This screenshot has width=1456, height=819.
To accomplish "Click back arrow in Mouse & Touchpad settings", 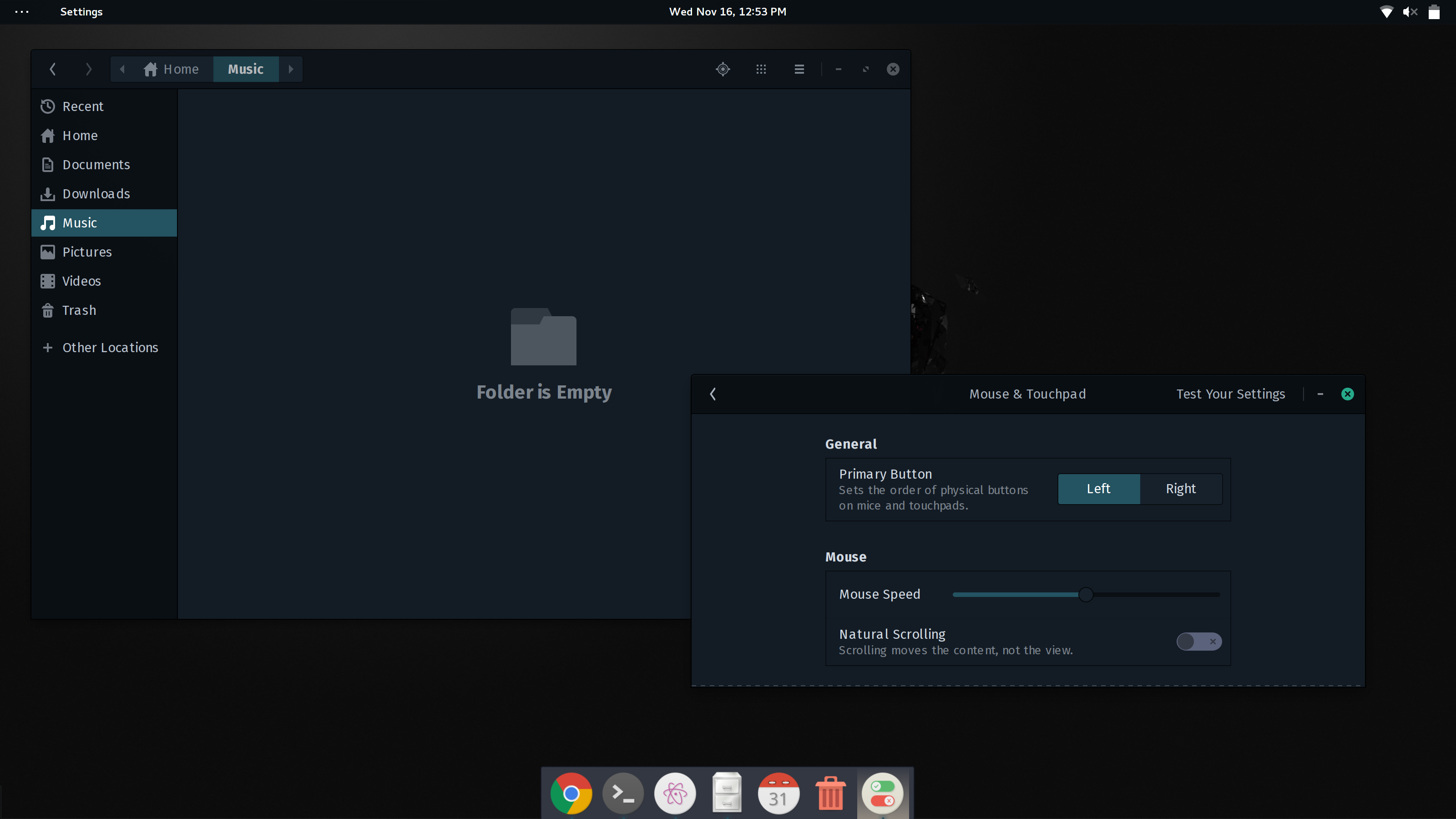I will (713, 393).
